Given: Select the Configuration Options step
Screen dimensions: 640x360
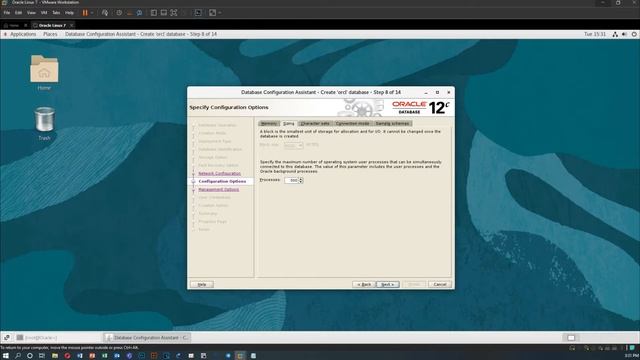Looking at the screenshot, I should 222,181.
